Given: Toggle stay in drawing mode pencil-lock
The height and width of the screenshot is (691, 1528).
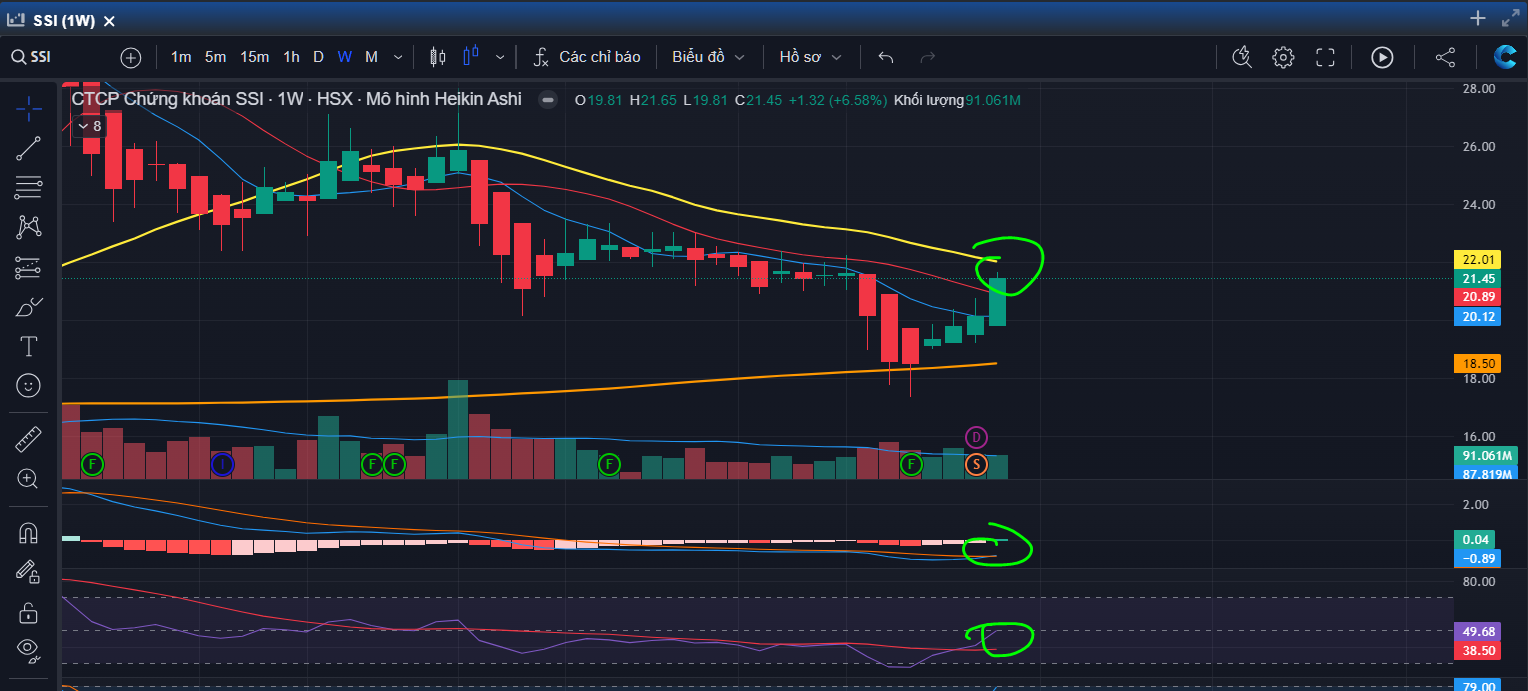Looking at the screenshot, I should 29,572.
